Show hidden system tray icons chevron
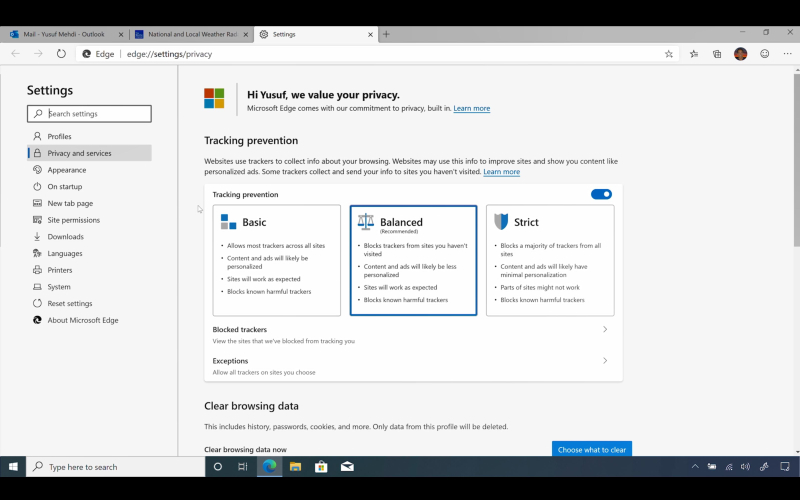800x500 pixels. point(695,466)
